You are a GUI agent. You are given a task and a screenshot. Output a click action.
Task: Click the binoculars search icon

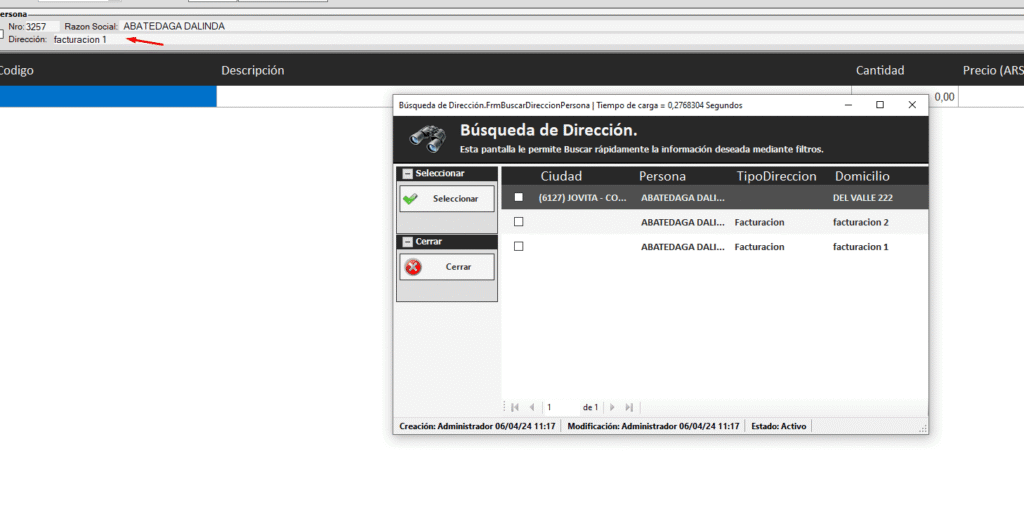(427, 138)
